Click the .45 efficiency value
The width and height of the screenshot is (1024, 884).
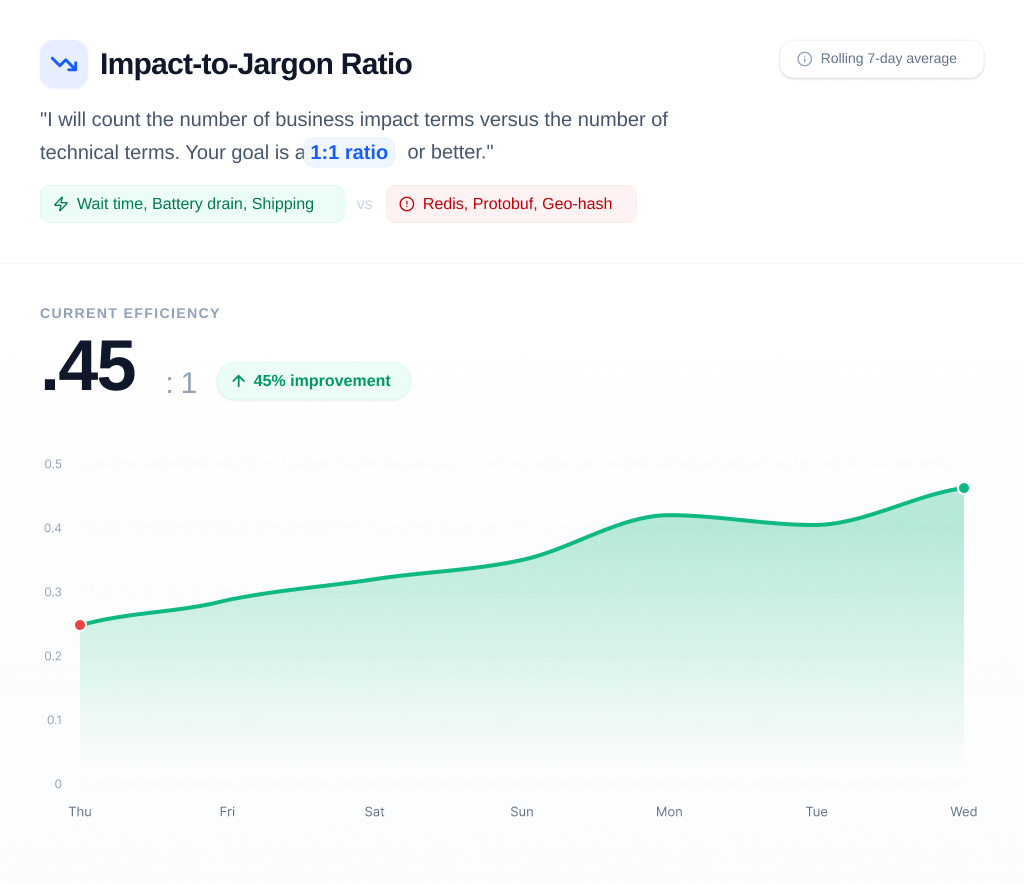click(88, 367)
